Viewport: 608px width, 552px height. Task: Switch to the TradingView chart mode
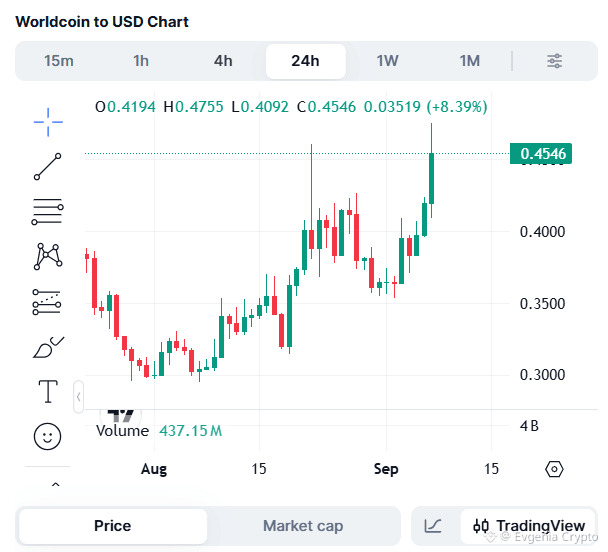coord(529,526)
